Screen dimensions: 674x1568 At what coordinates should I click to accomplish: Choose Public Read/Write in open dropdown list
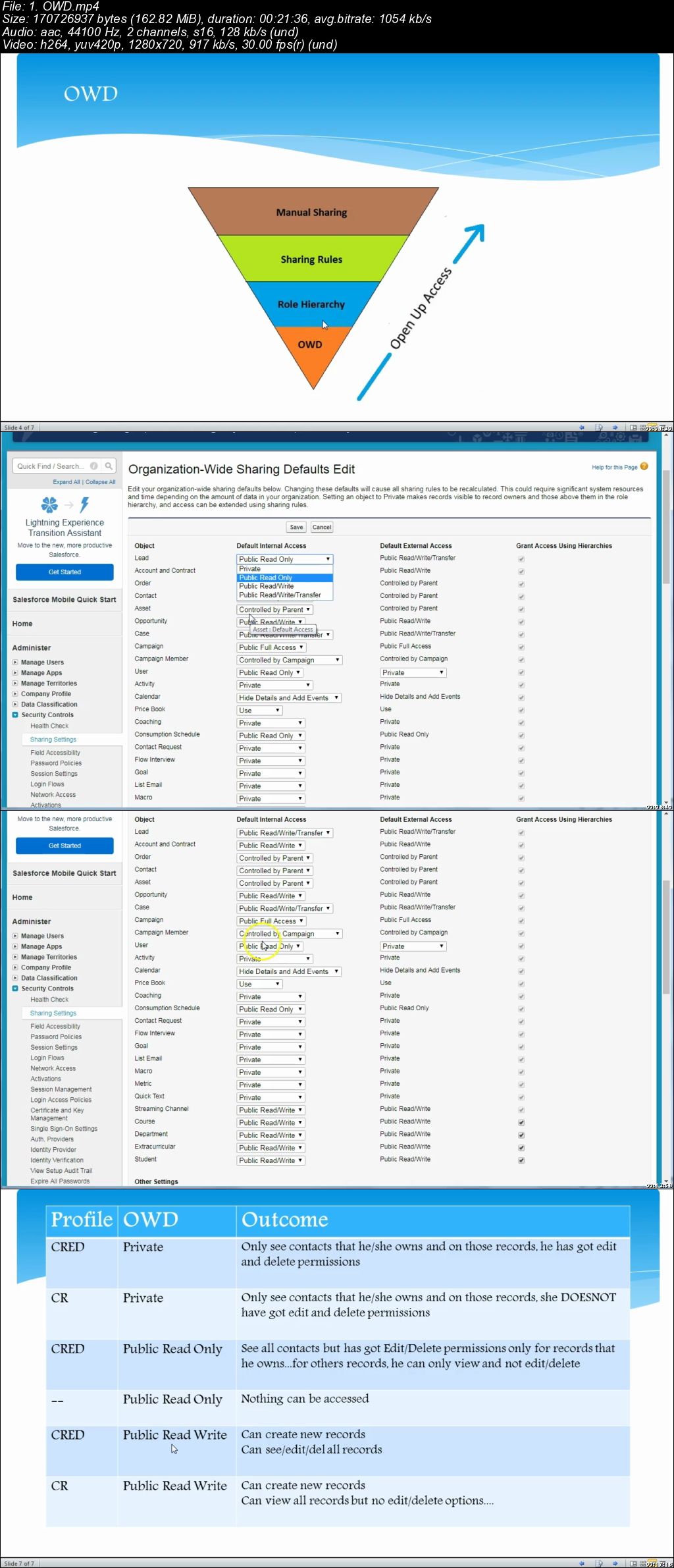[x=284, y=586]
